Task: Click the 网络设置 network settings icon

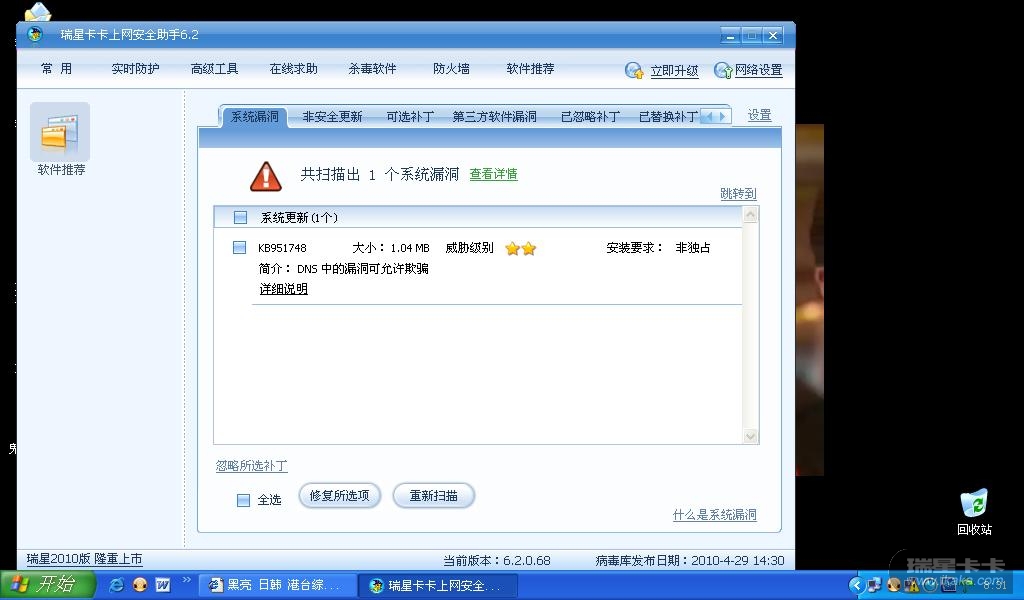Action: [x=722, y=70]
